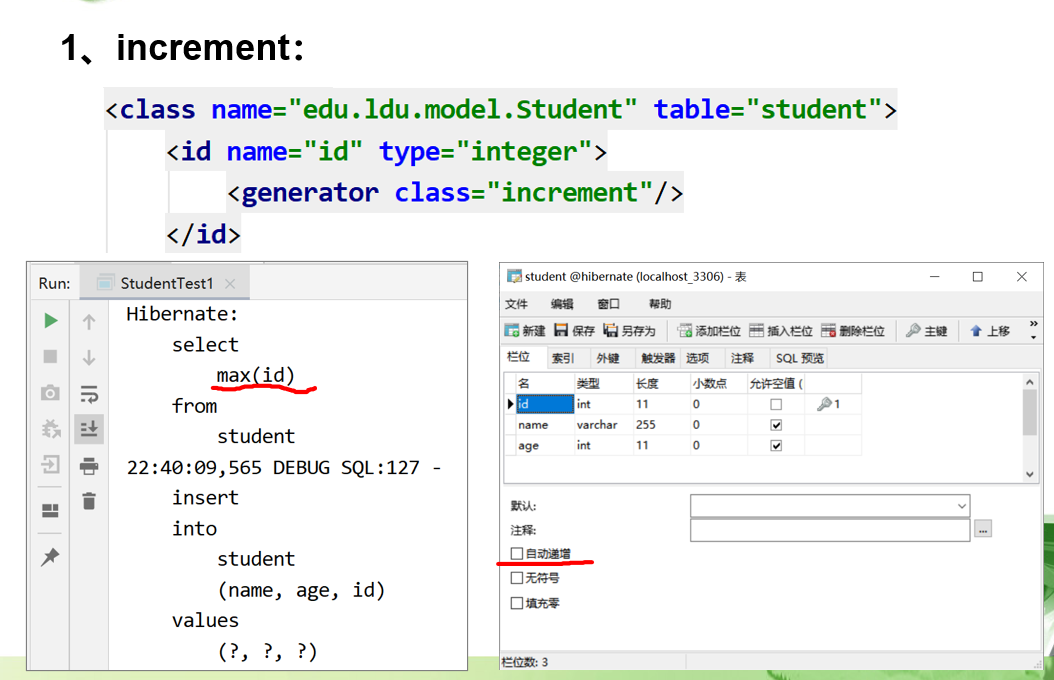Enable the 填充零 checkbox
The image size is (1054, 680).
(x=516, y=603)
